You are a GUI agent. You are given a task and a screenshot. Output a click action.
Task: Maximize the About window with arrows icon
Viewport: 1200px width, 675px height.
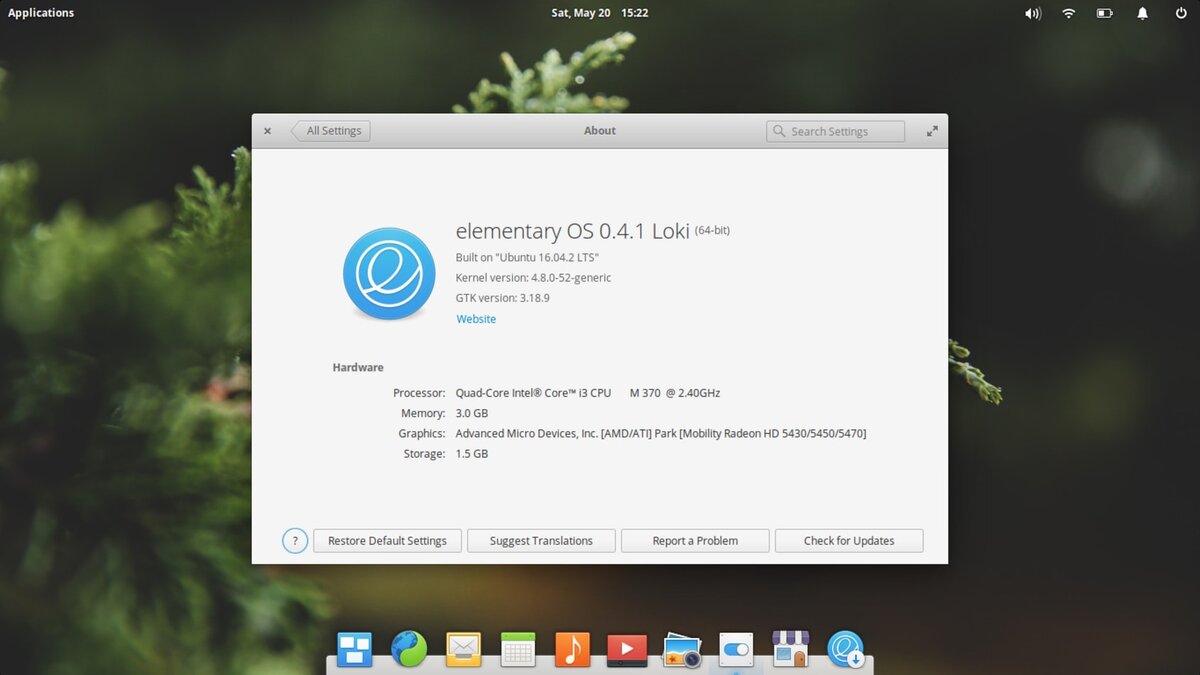click(932, 131)
